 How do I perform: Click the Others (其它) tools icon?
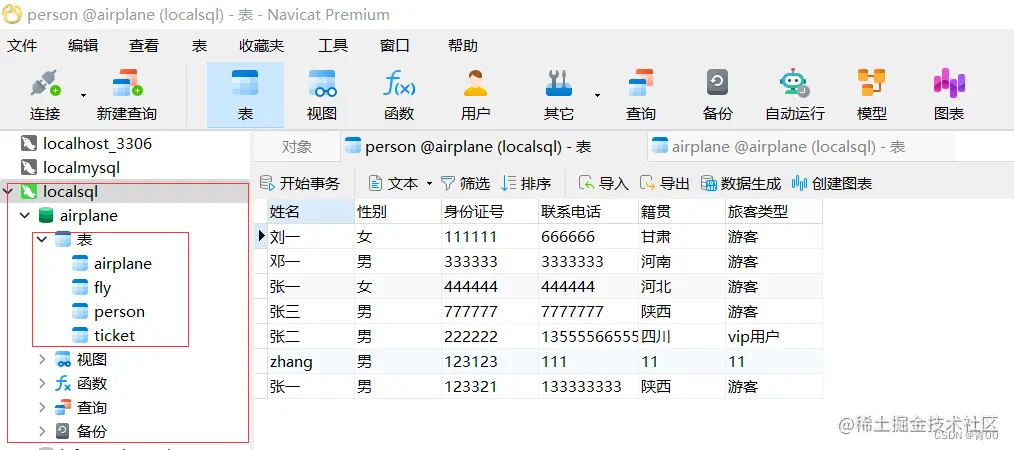[559, 83]
